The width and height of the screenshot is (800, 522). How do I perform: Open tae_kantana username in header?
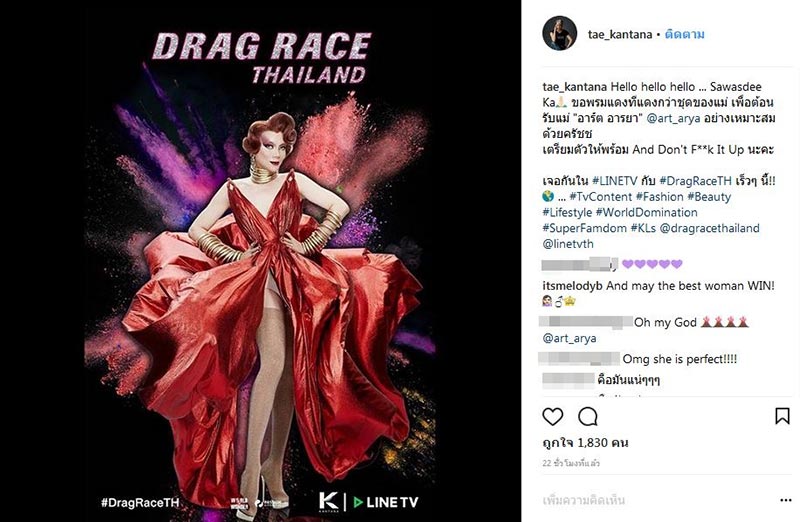coord(620,34)
